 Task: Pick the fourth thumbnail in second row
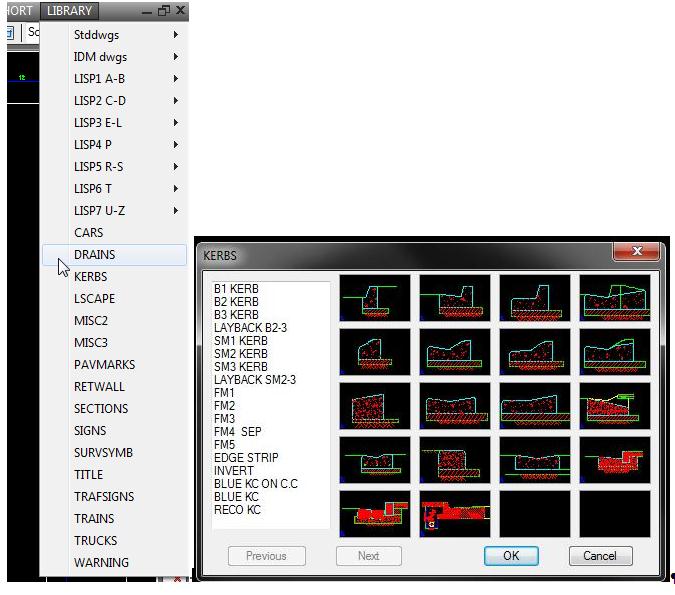[x=615, y=352]
